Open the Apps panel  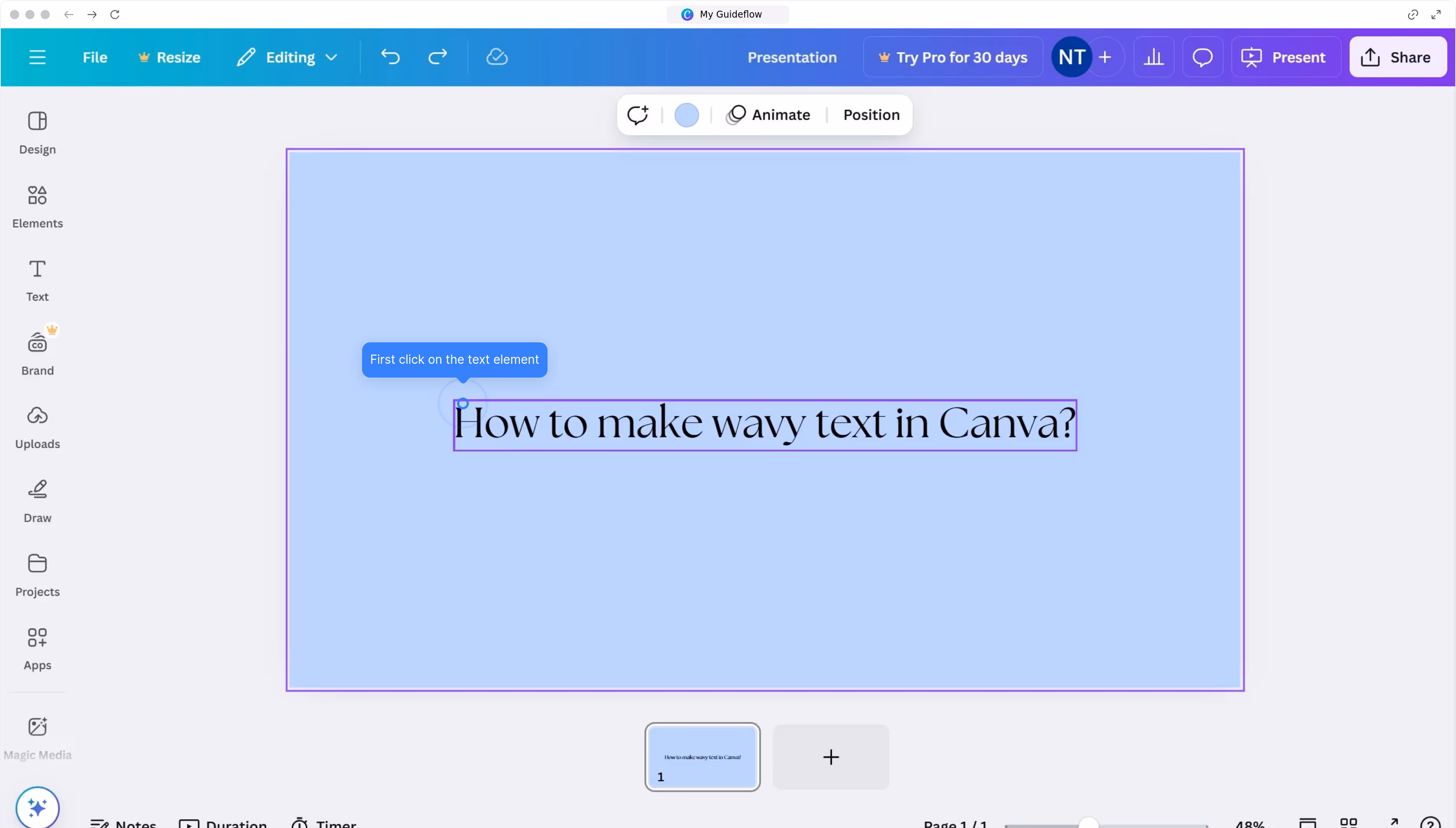38,648
